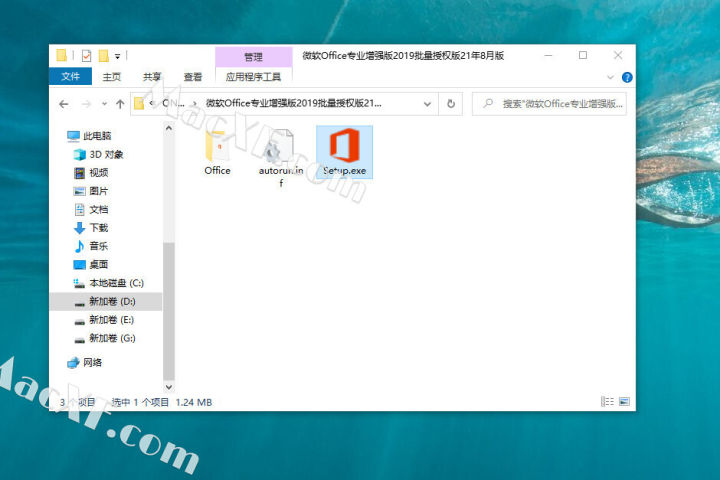Click status text '1.24 MB'
Screen dimensions: 720x480
tap(194, 402)
